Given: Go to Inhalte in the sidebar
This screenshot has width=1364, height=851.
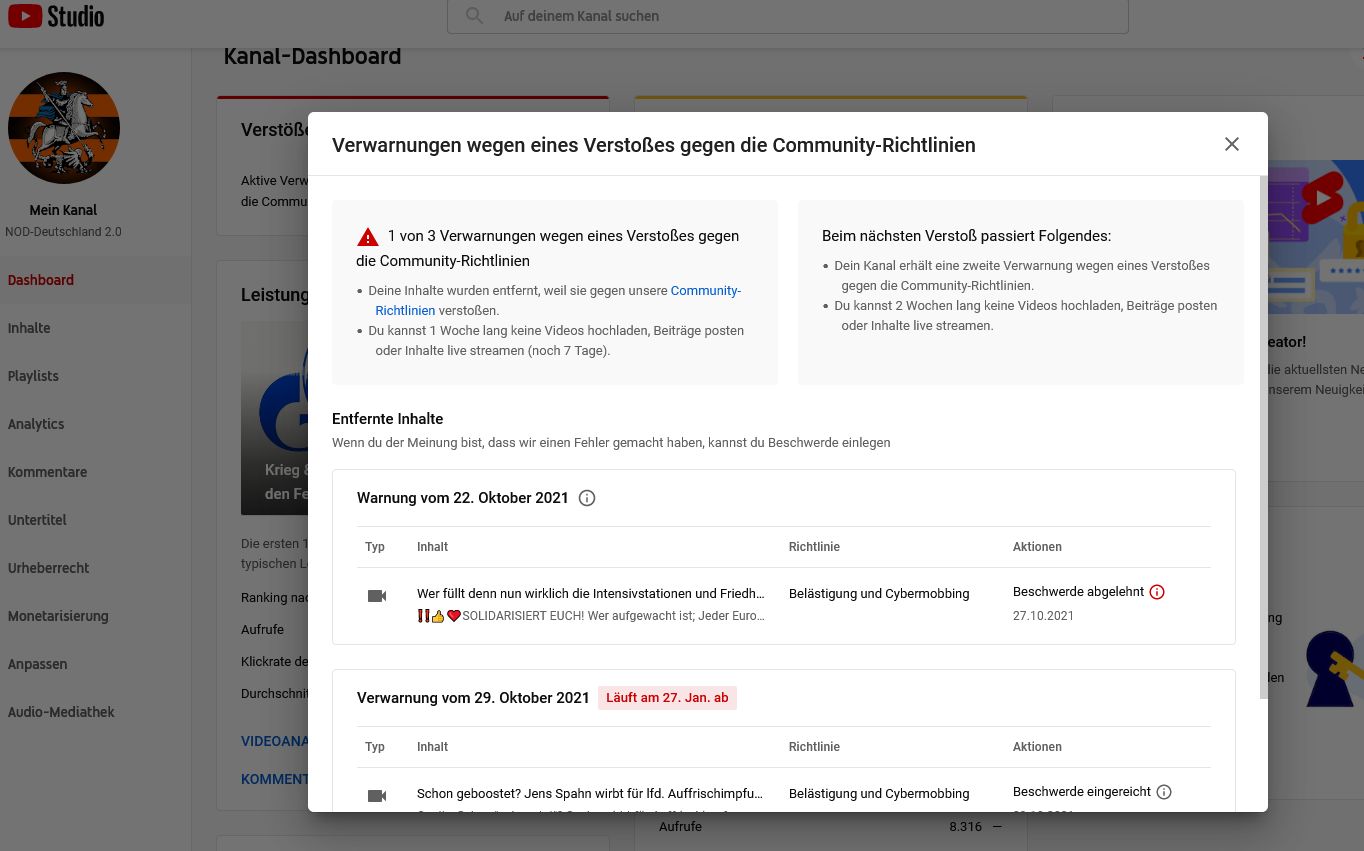Looking at the screenshot, I should pyautogui.click(x=29, y=328).
